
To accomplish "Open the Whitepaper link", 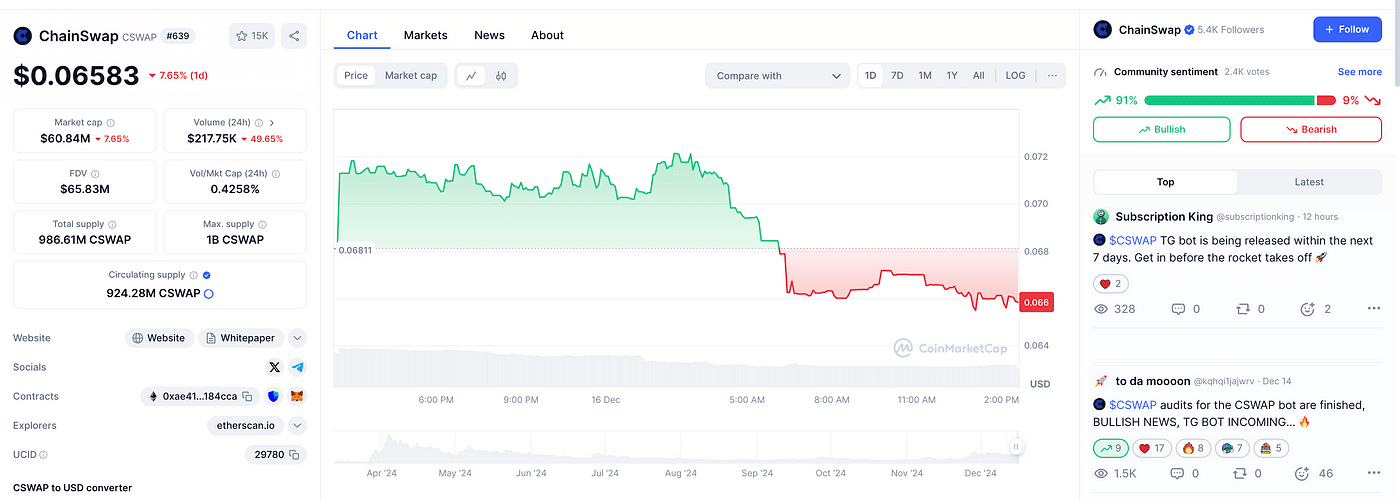I will tap(240, 338).
